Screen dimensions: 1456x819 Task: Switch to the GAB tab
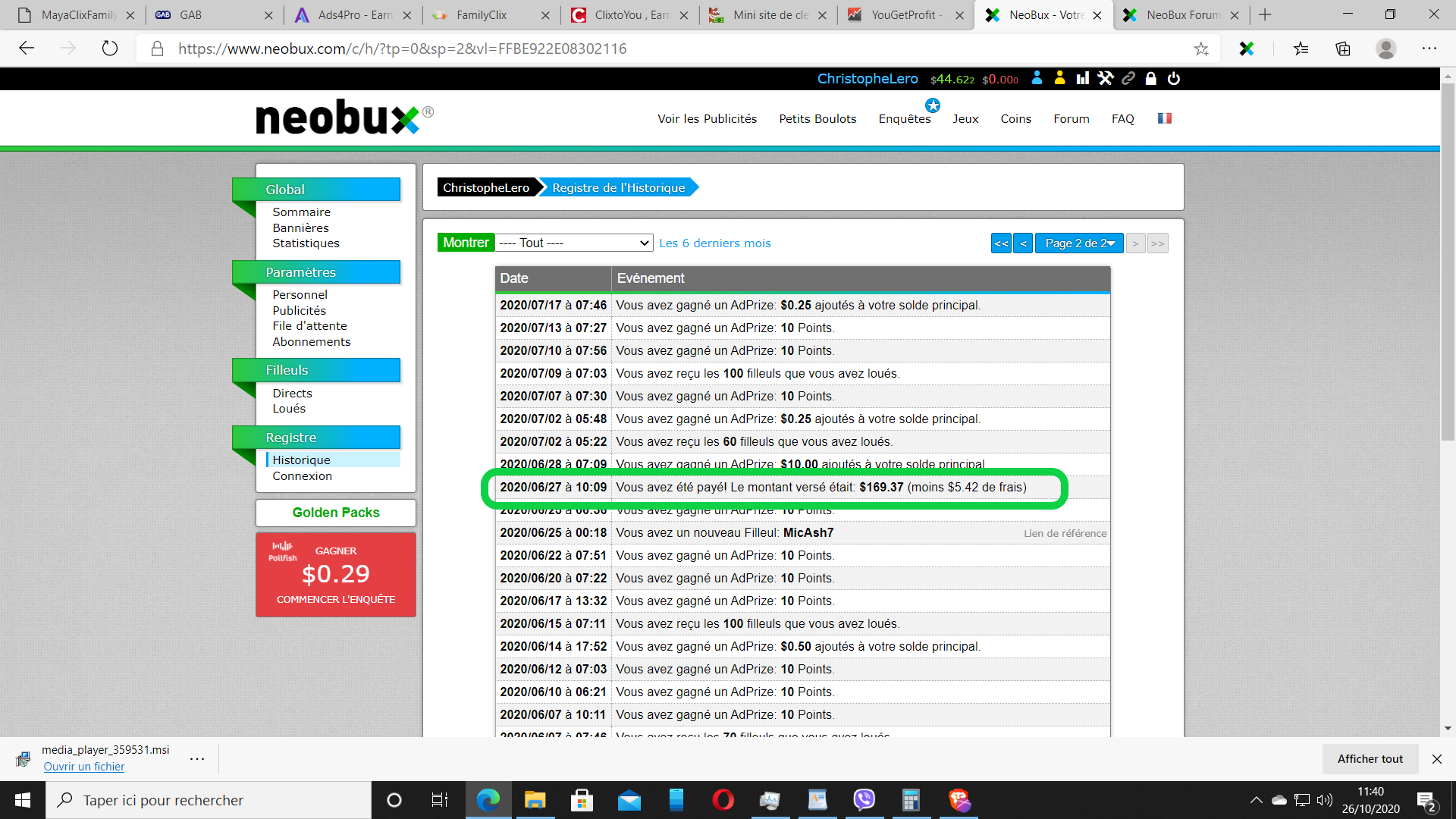pyautogui.click(x=213, y=14)
